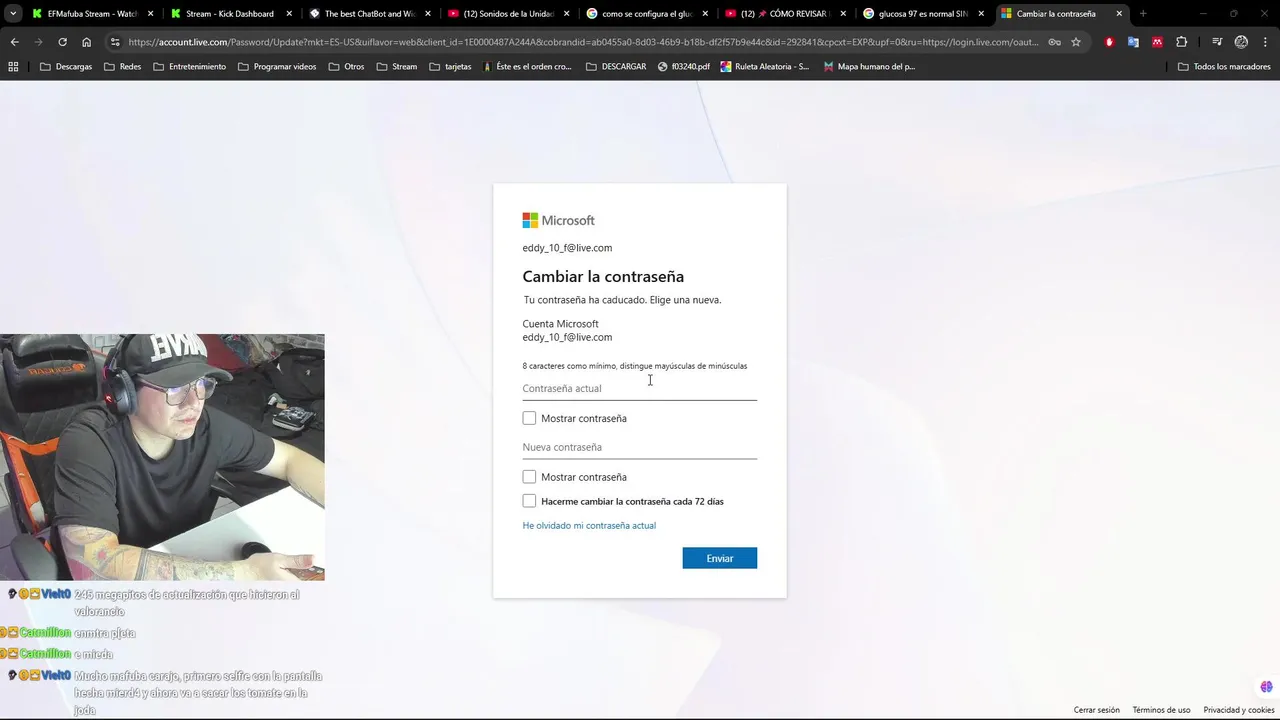Screen dimensions: 1280x720
Task: Reload the current page
Action: click(x=62, y=42)
